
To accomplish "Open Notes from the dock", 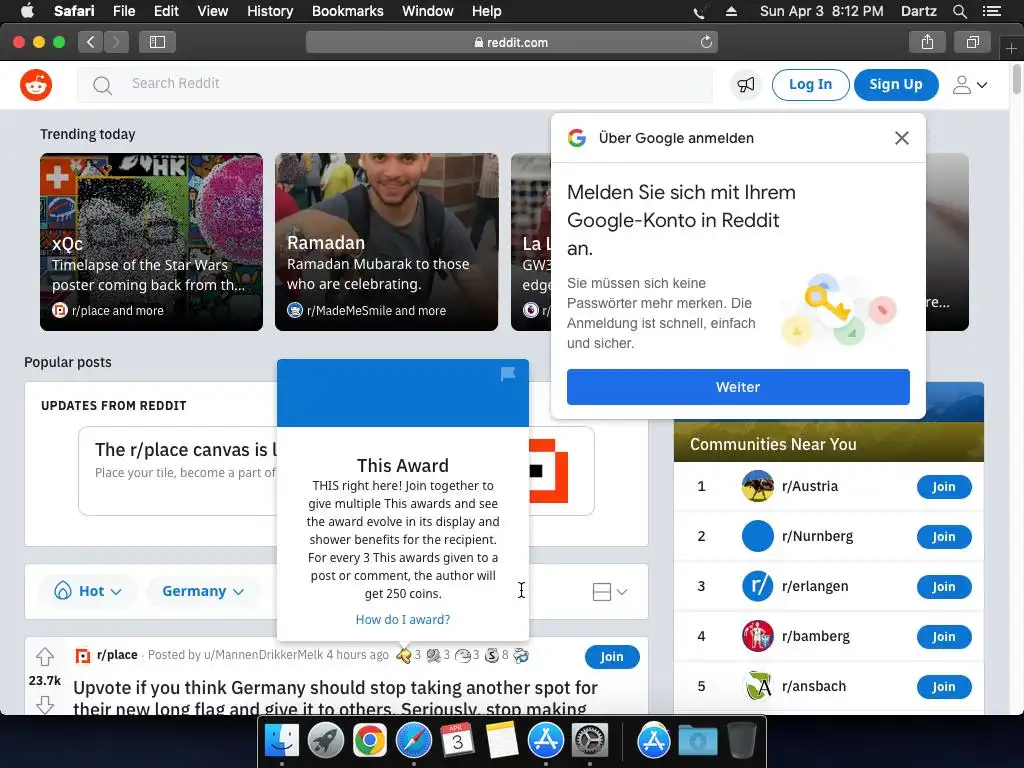I will (502, 741).
